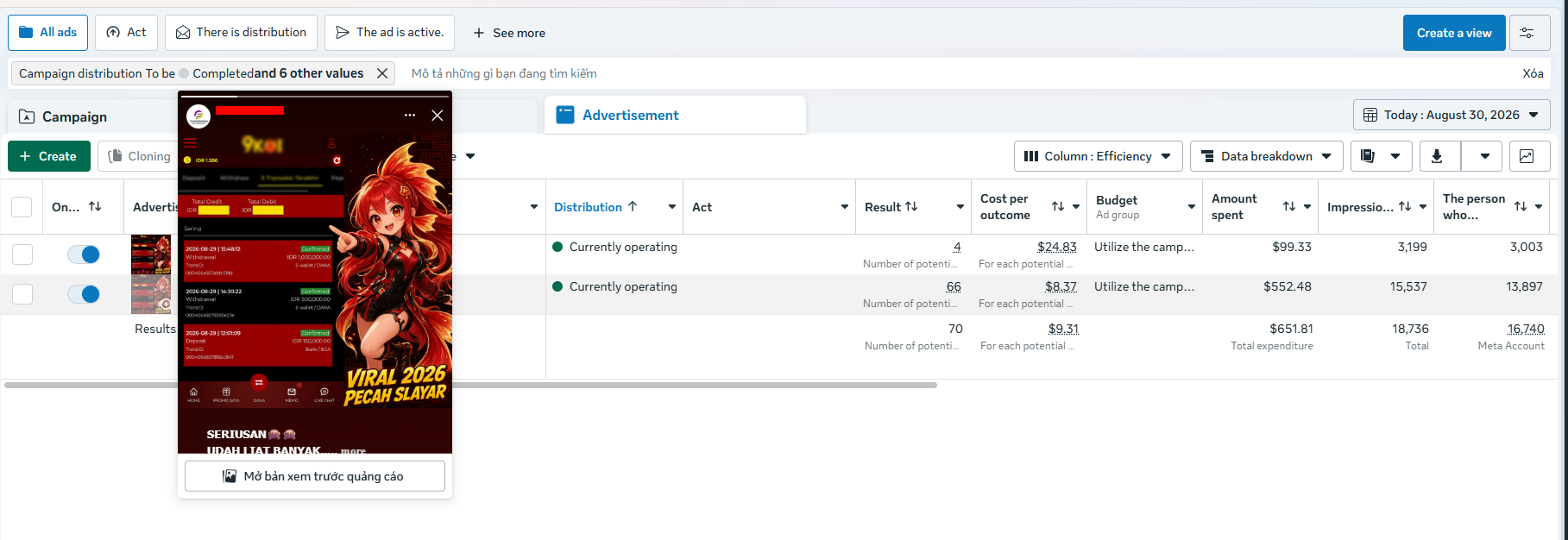Click Create a view button
The image size is (1568, 540).
(x=1454, y=33)
